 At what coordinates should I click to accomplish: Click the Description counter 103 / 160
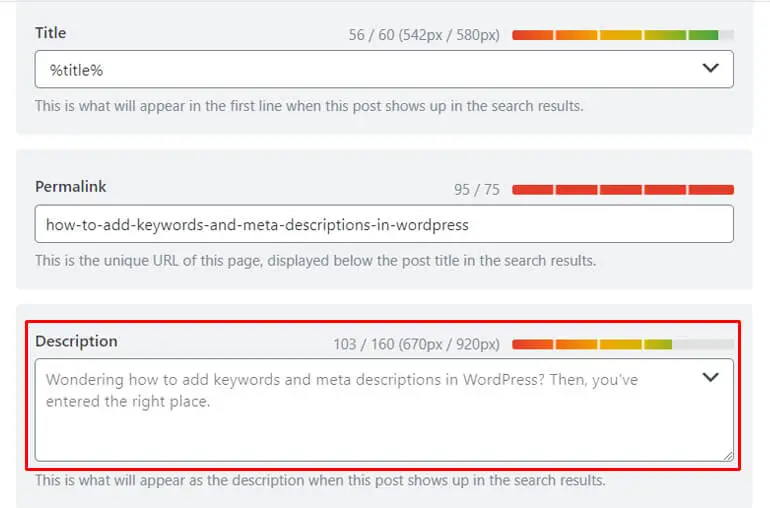click(364, 344)
